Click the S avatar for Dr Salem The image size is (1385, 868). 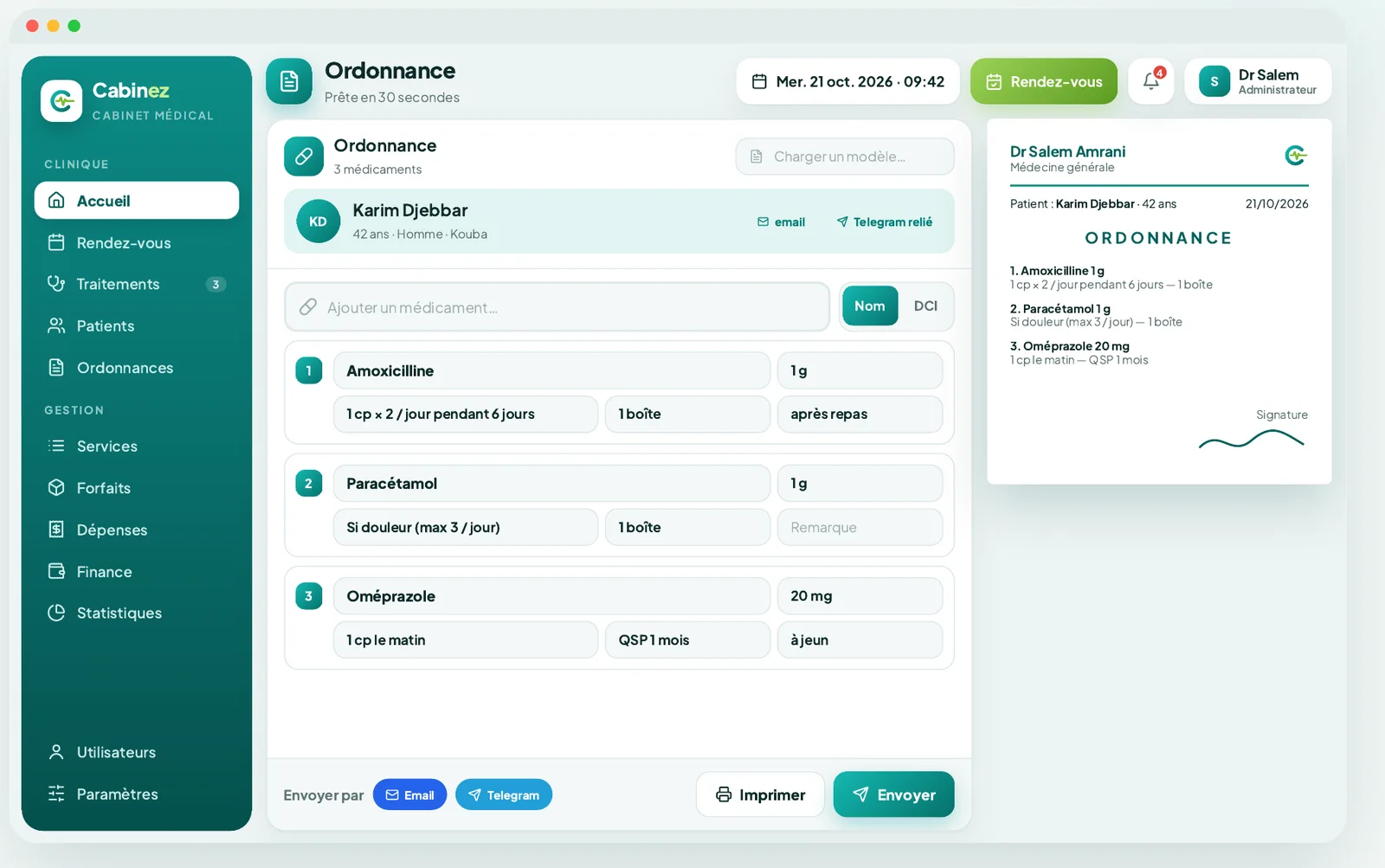(1214, 81)
